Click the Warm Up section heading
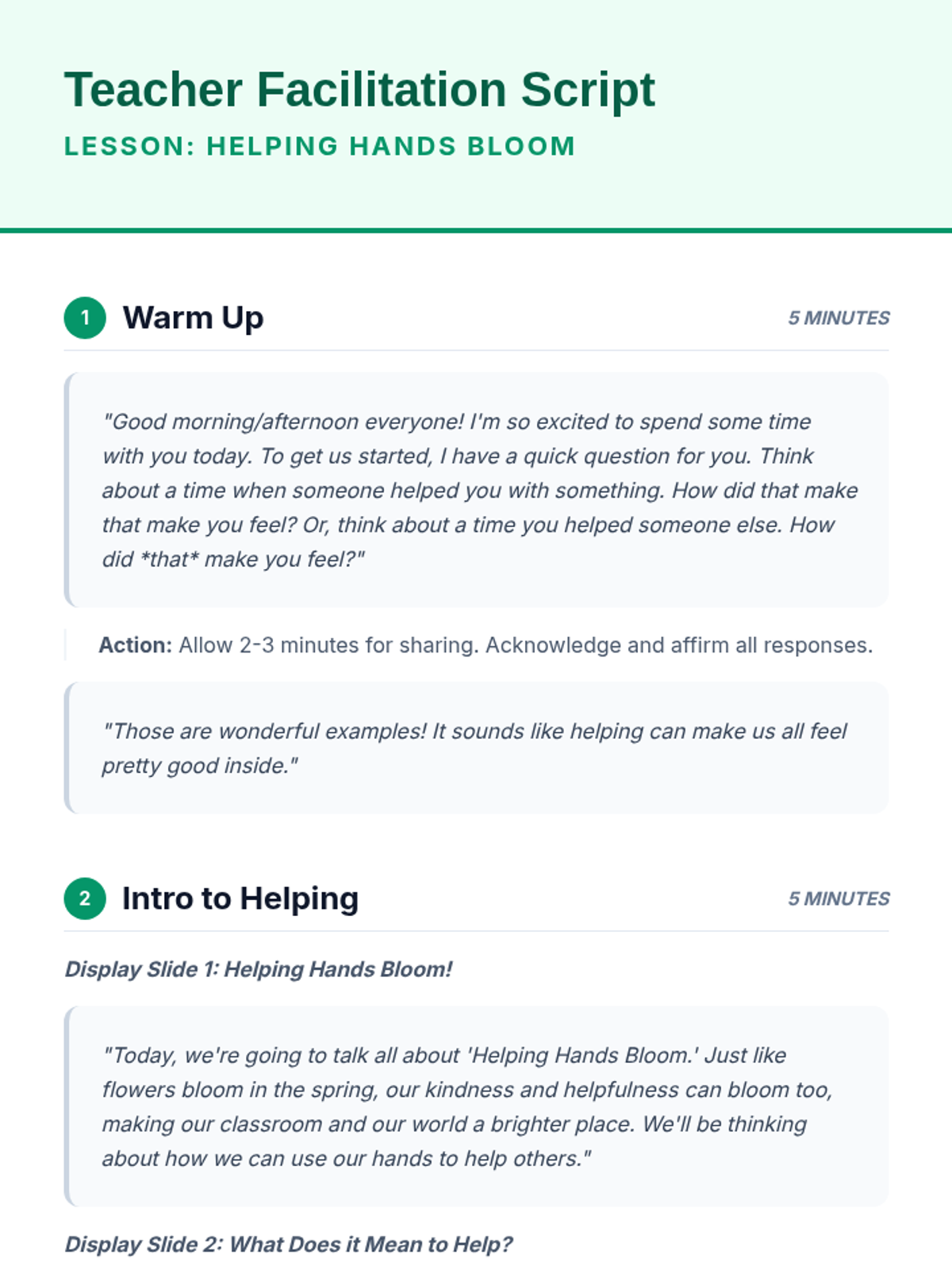The width and height of the screenshot is (952, 1270). coord(193,317)
